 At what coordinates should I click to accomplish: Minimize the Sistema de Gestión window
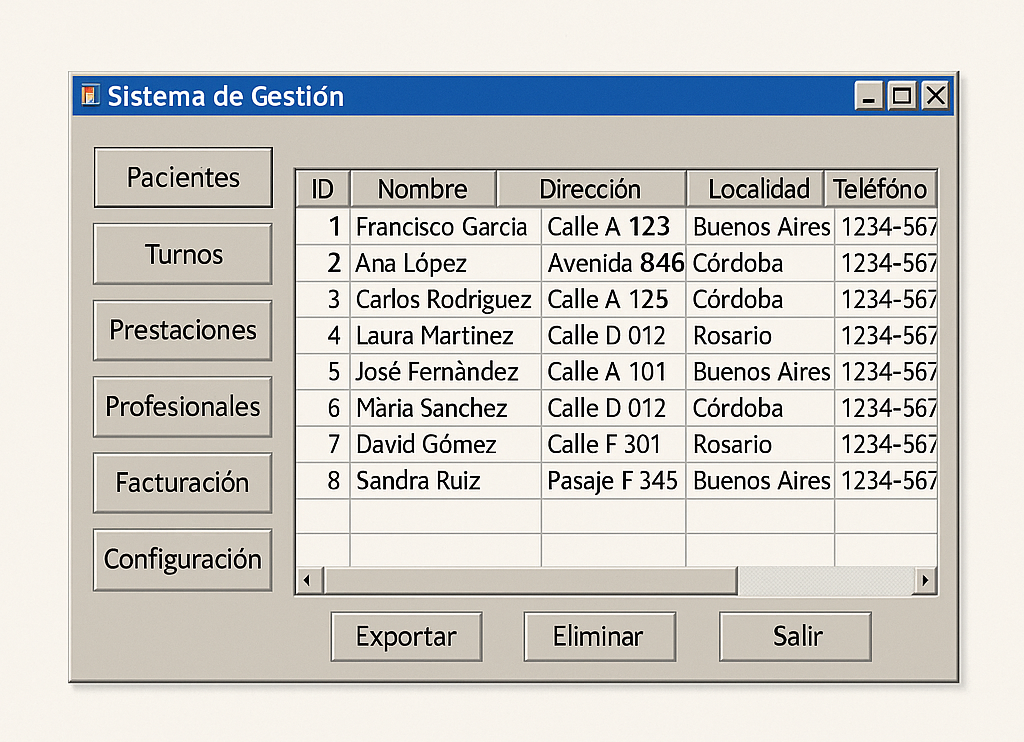click(869, 96)
